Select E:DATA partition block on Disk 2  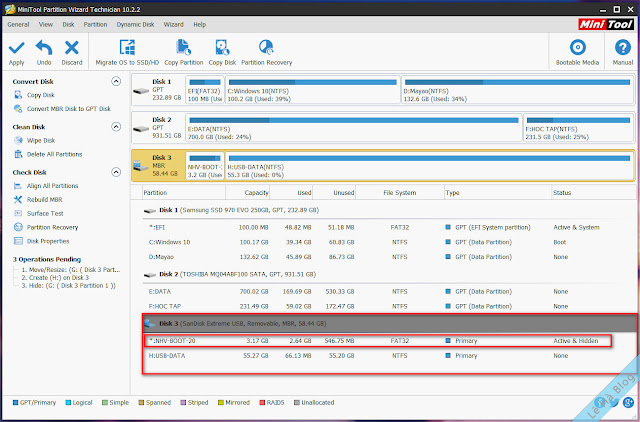coord(353,127)
